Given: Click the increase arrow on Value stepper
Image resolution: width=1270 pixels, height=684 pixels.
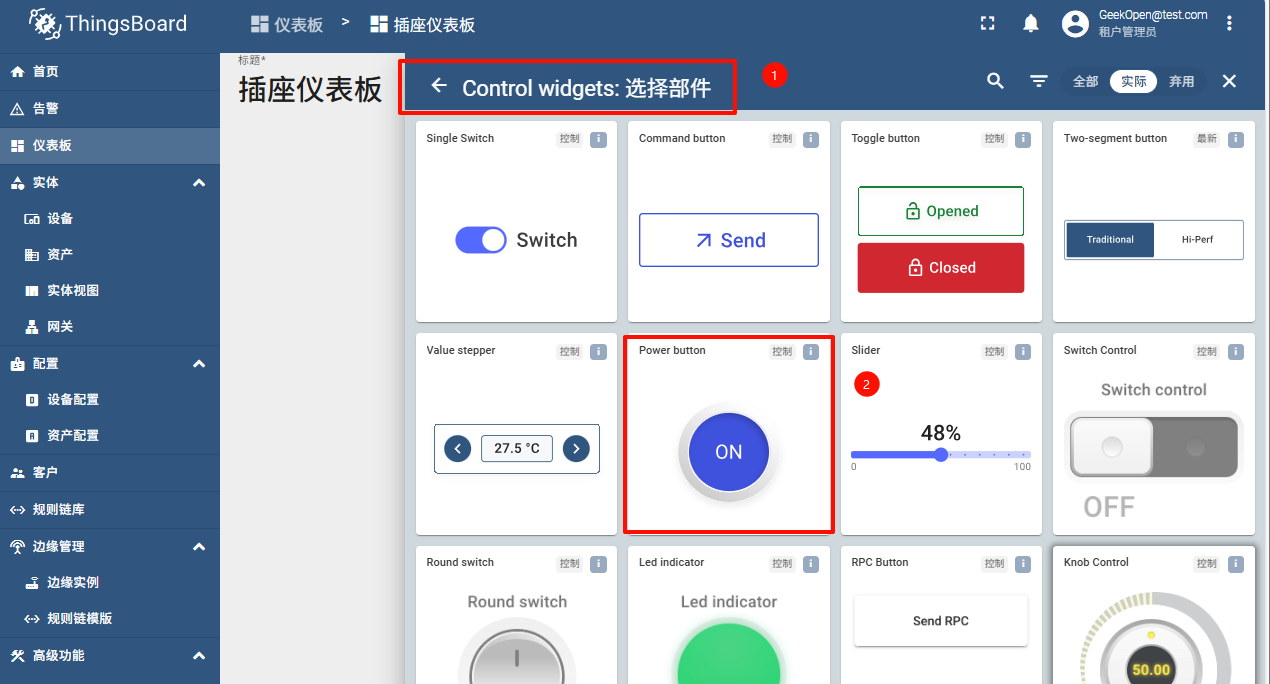Looking at the screenshot, I should 576,448.
